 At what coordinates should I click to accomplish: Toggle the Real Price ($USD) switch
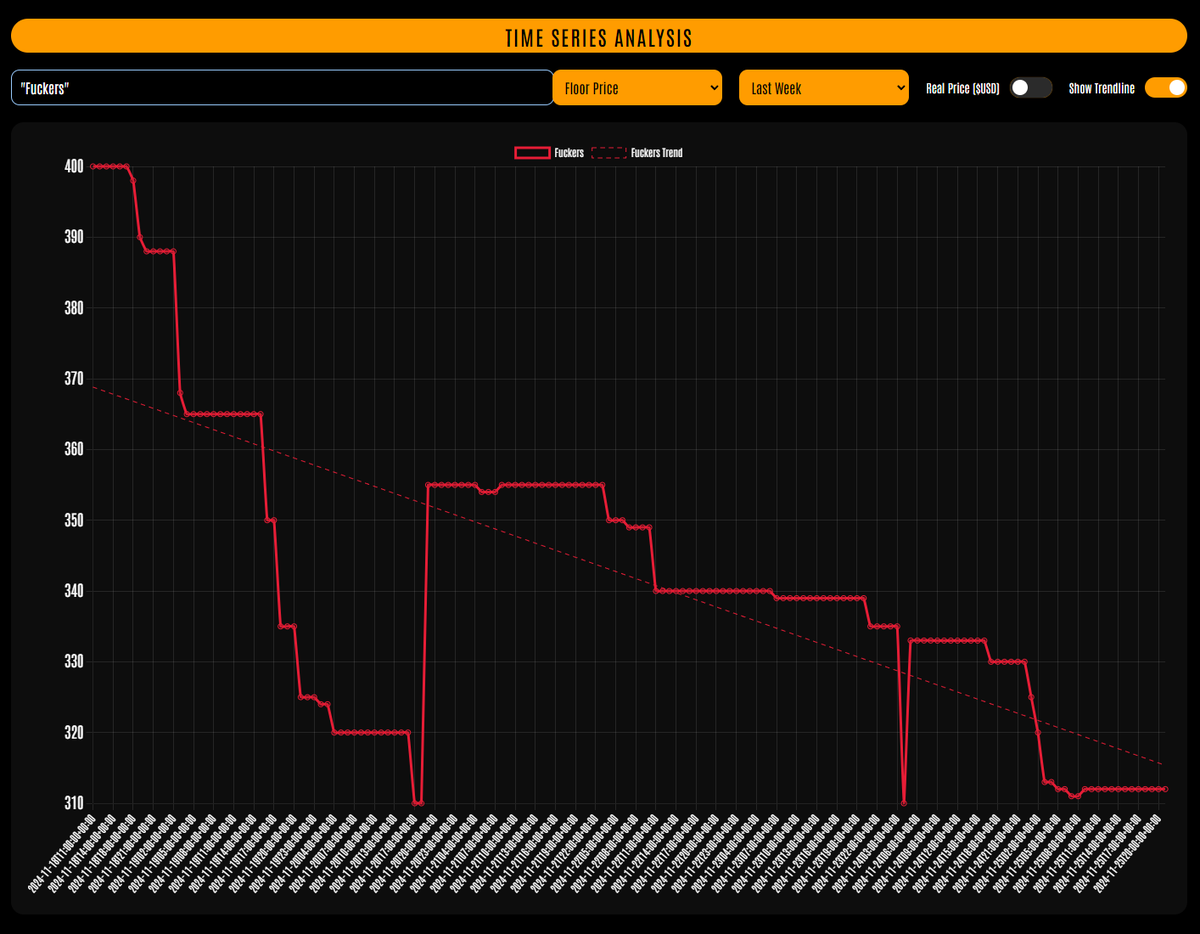point(1031,88)
